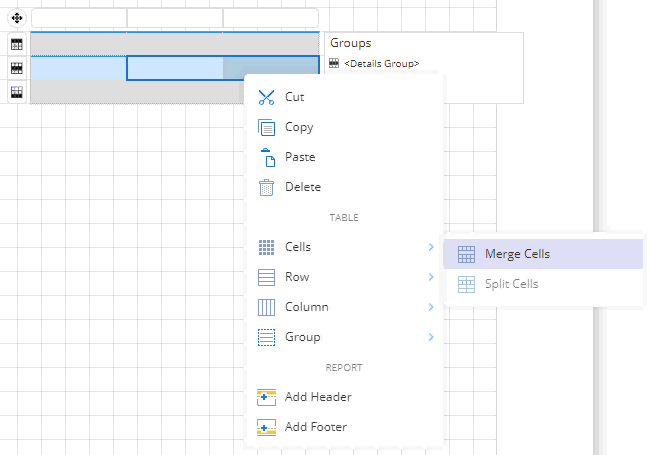653x455 pixels.
Task: Click the Merge Cells grid icon
Action: pos(466,254)
